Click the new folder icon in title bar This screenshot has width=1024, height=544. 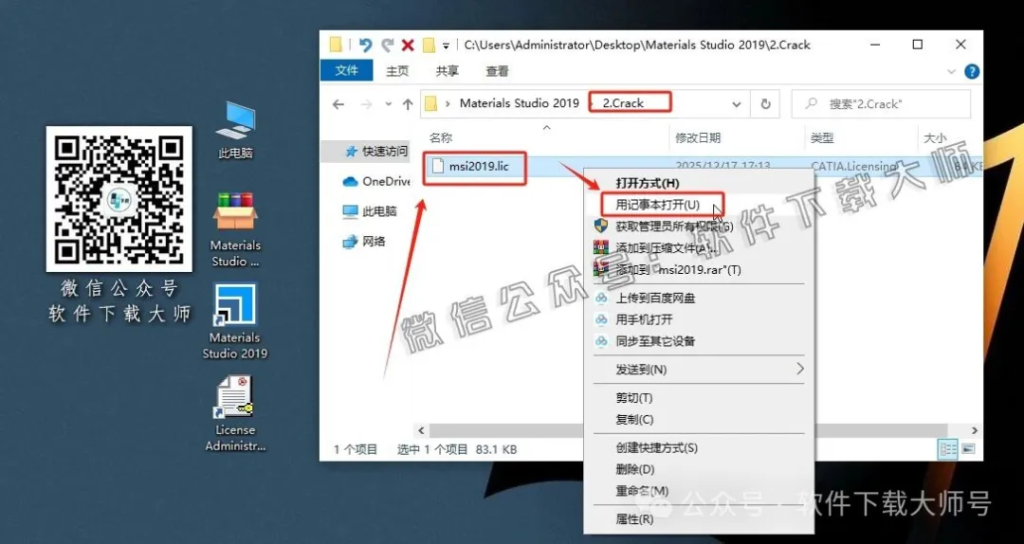point(428,45)
